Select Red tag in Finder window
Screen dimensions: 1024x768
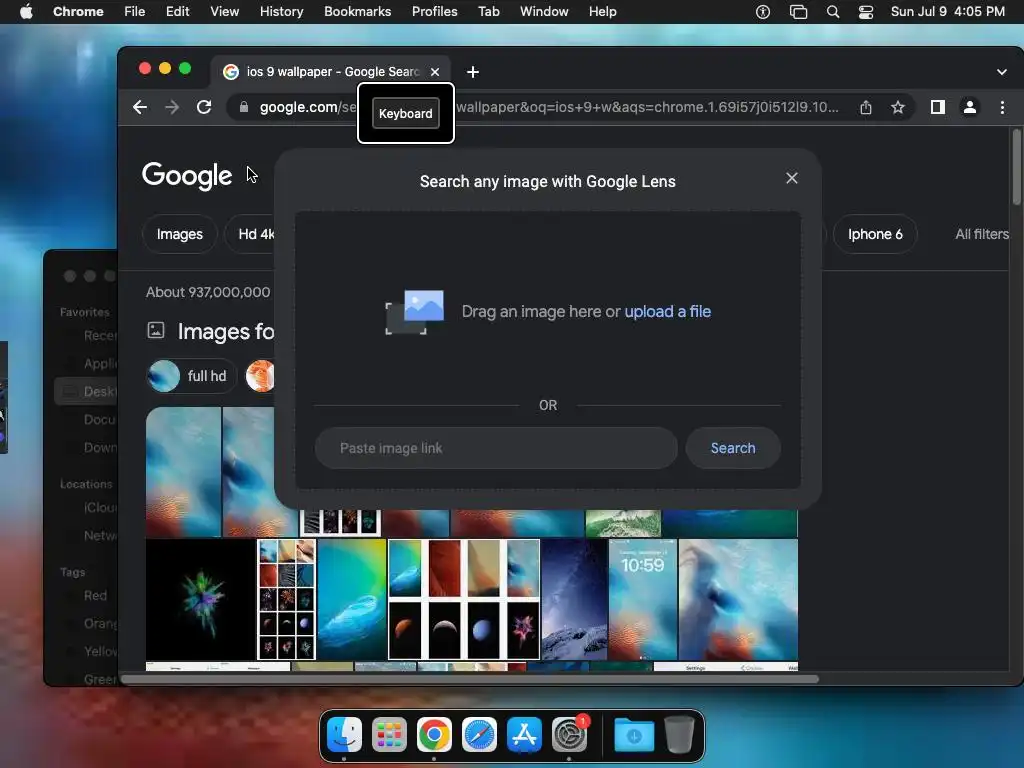[95, 596]
